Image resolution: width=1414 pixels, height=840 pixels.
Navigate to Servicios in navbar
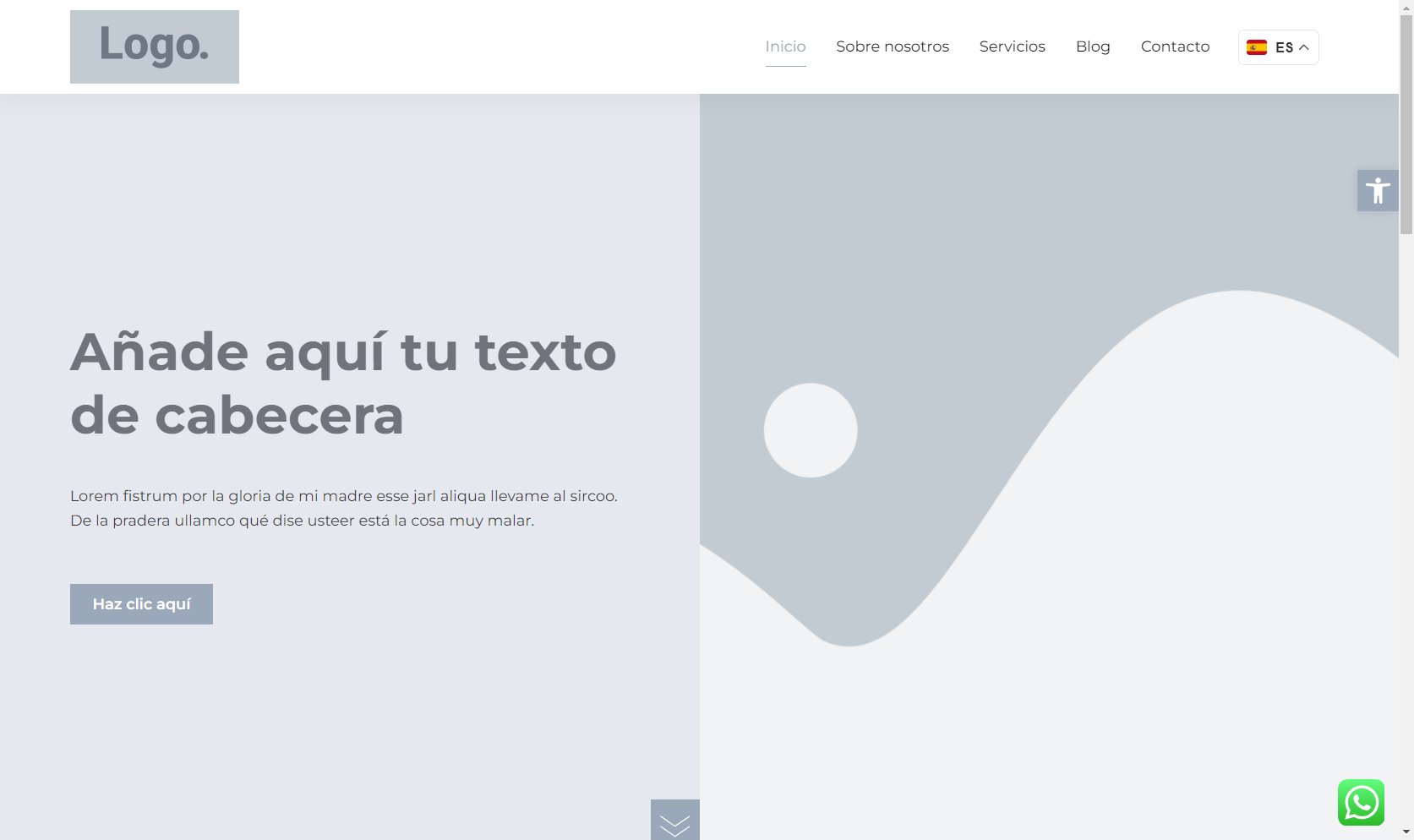tap(1012, 46)
